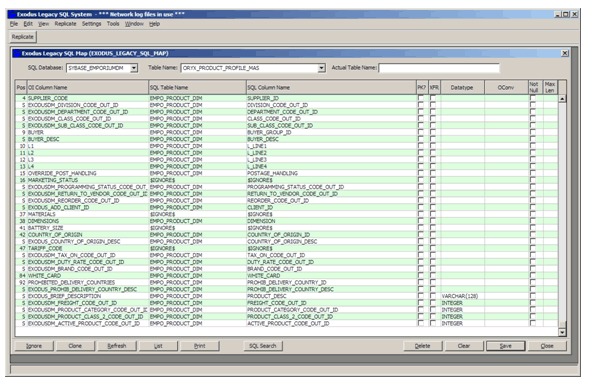
Task: Click the OI Column Name header
Action: click(x=87, y=87)
